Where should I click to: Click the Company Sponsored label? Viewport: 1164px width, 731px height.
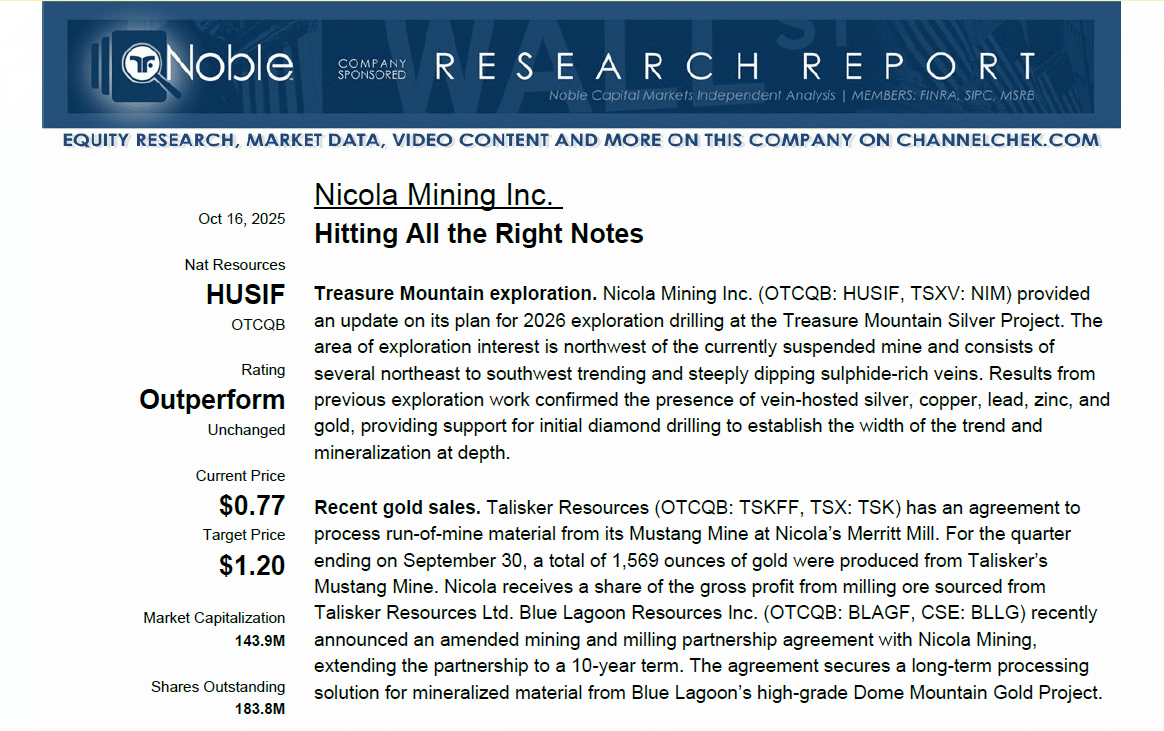(x=371, y=68)
